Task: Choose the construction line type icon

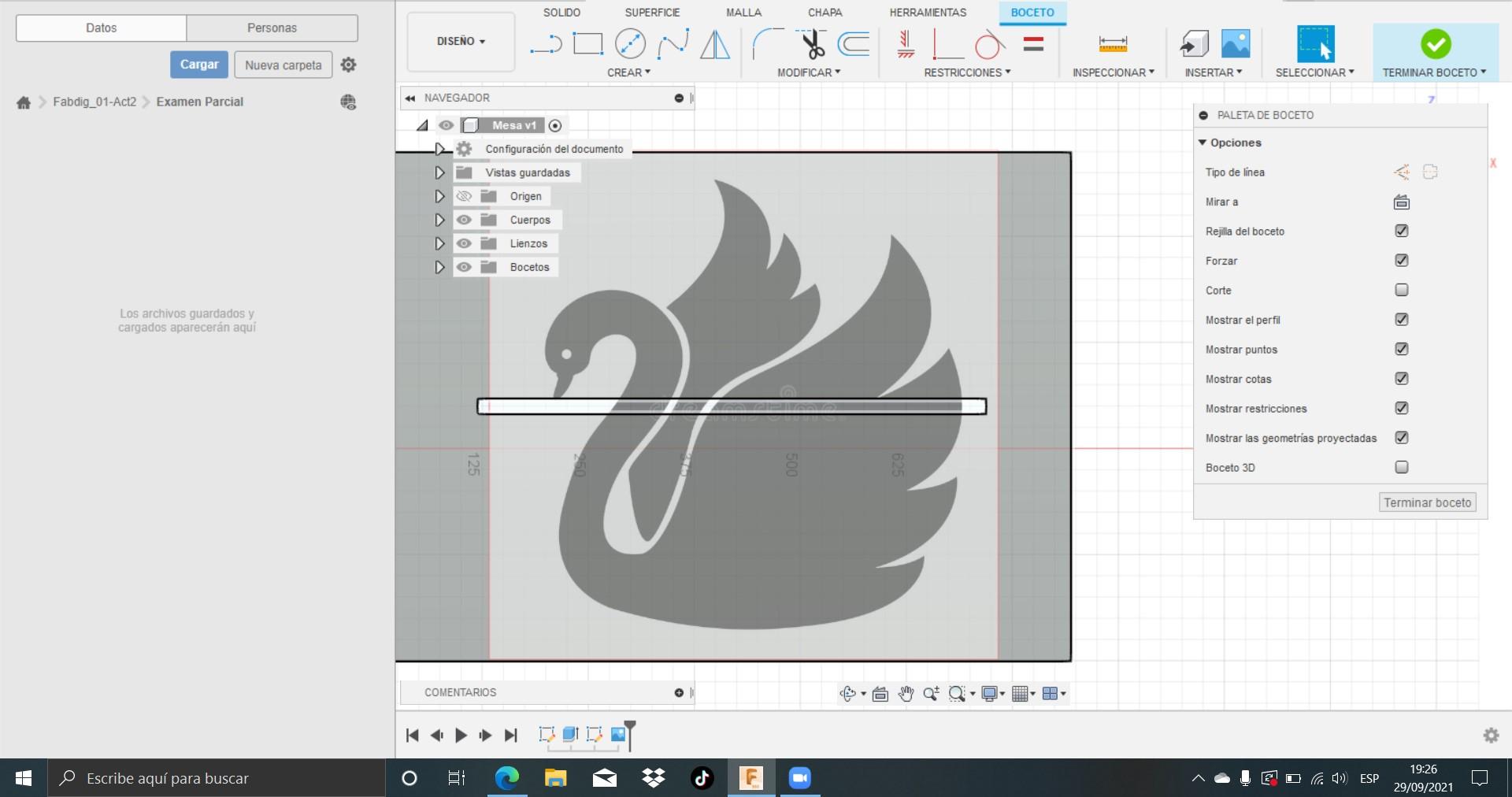Action: [1402, 172]
